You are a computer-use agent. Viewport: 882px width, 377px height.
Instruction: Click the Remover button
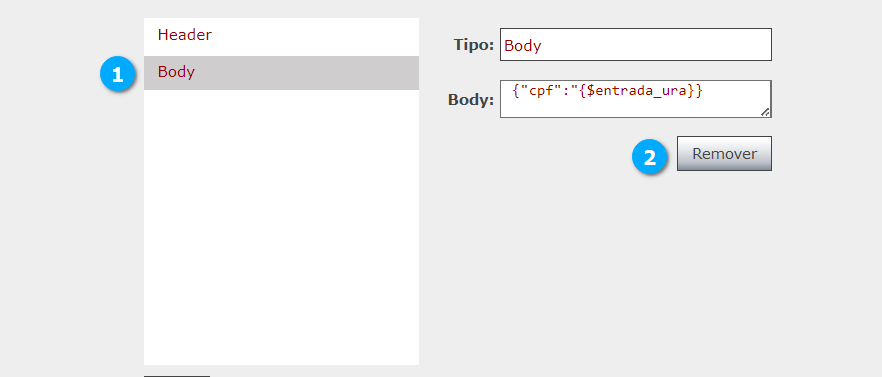click(x=724, y=154)
